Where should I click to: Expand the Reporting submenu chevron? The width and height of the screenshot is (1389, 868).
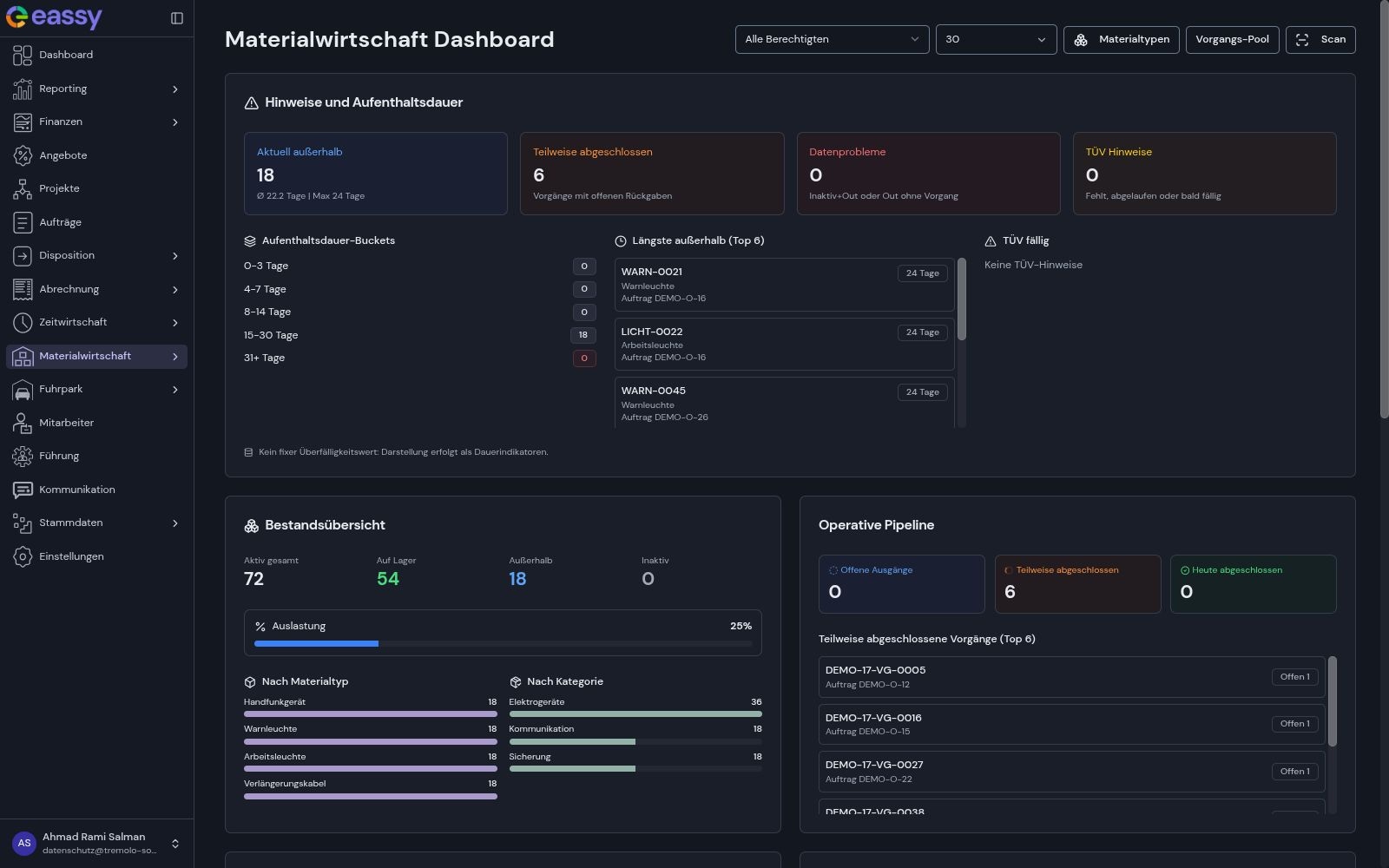click(x=175, y=89)
